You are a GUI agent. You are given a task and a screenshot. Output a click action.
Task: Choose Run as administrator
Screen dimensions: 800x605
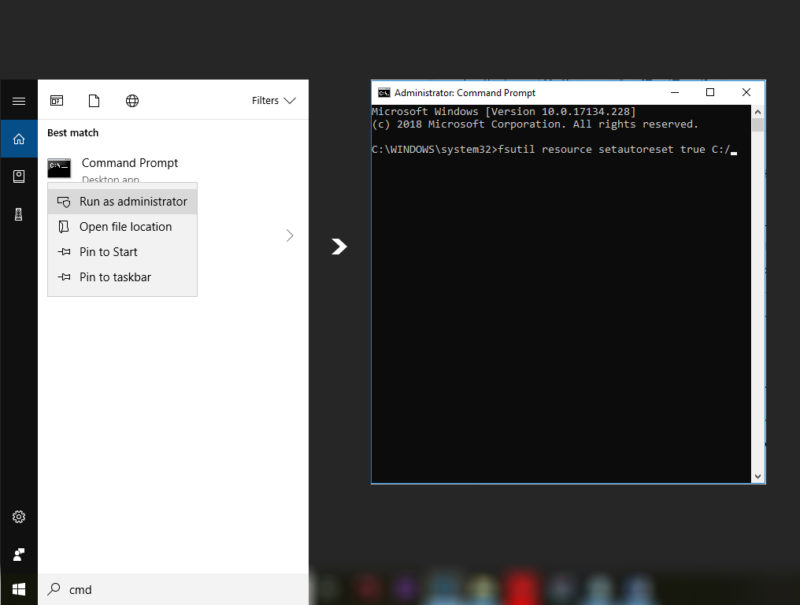click(132, 201)
